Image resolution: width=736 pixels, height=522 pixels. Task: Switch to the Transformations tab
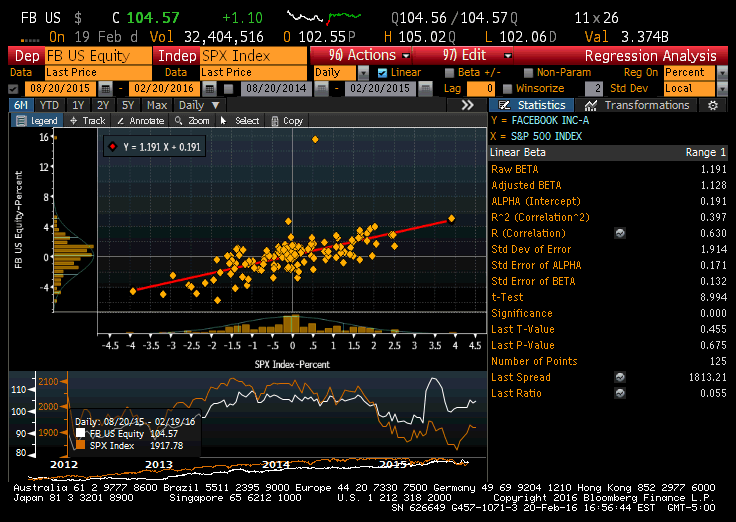636,105
